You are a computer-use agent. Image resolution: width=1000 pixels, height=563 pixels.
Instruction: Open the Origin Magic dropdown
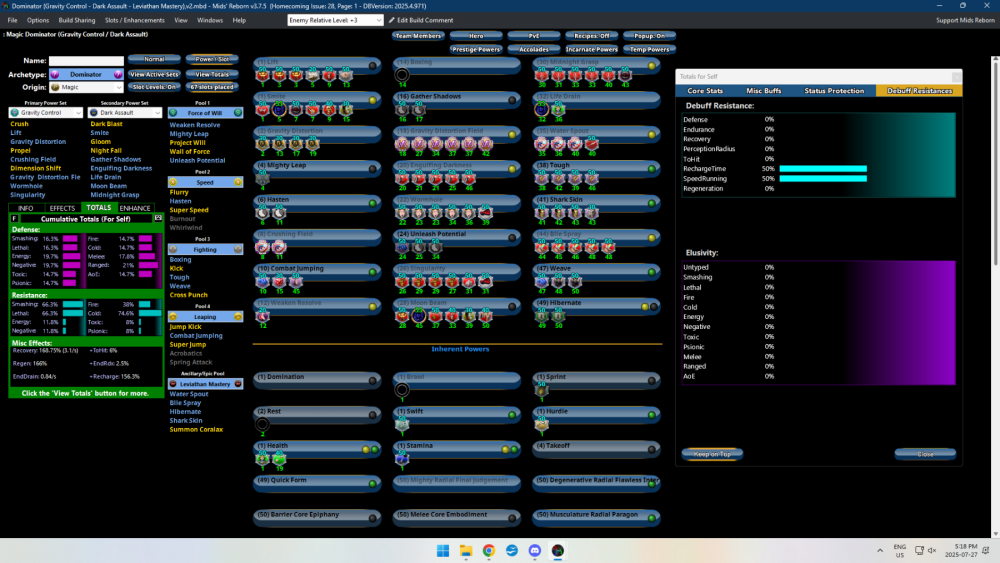click(86, 87)
